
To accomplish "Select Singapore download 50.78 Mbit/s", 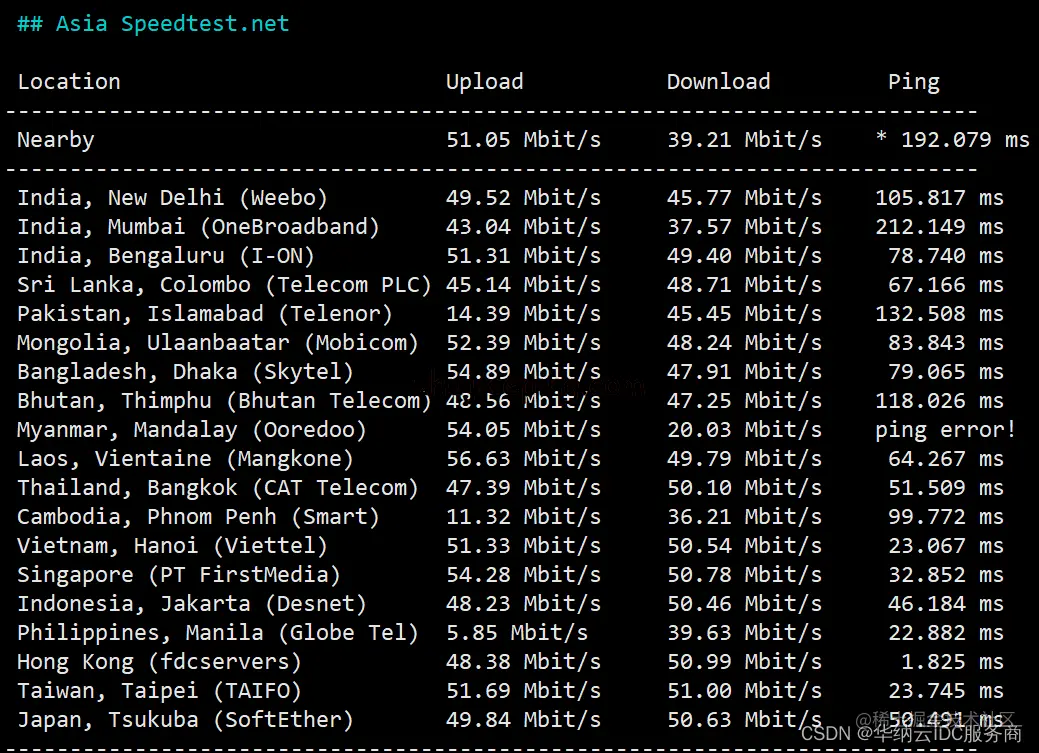I will tap(744, 575).
